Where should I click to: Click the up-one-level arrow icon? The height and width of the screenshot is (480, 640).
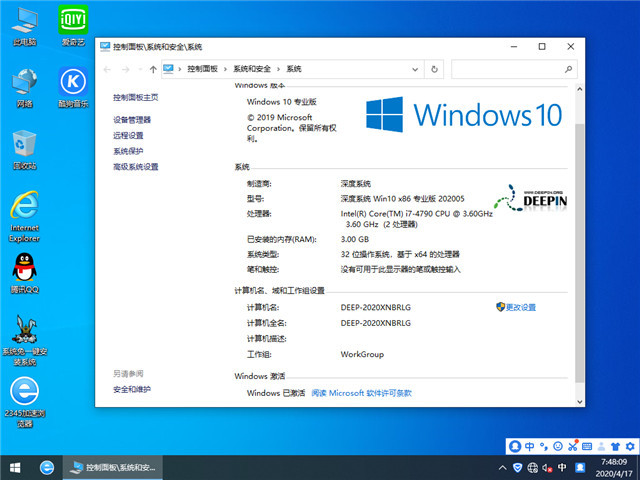153,69
